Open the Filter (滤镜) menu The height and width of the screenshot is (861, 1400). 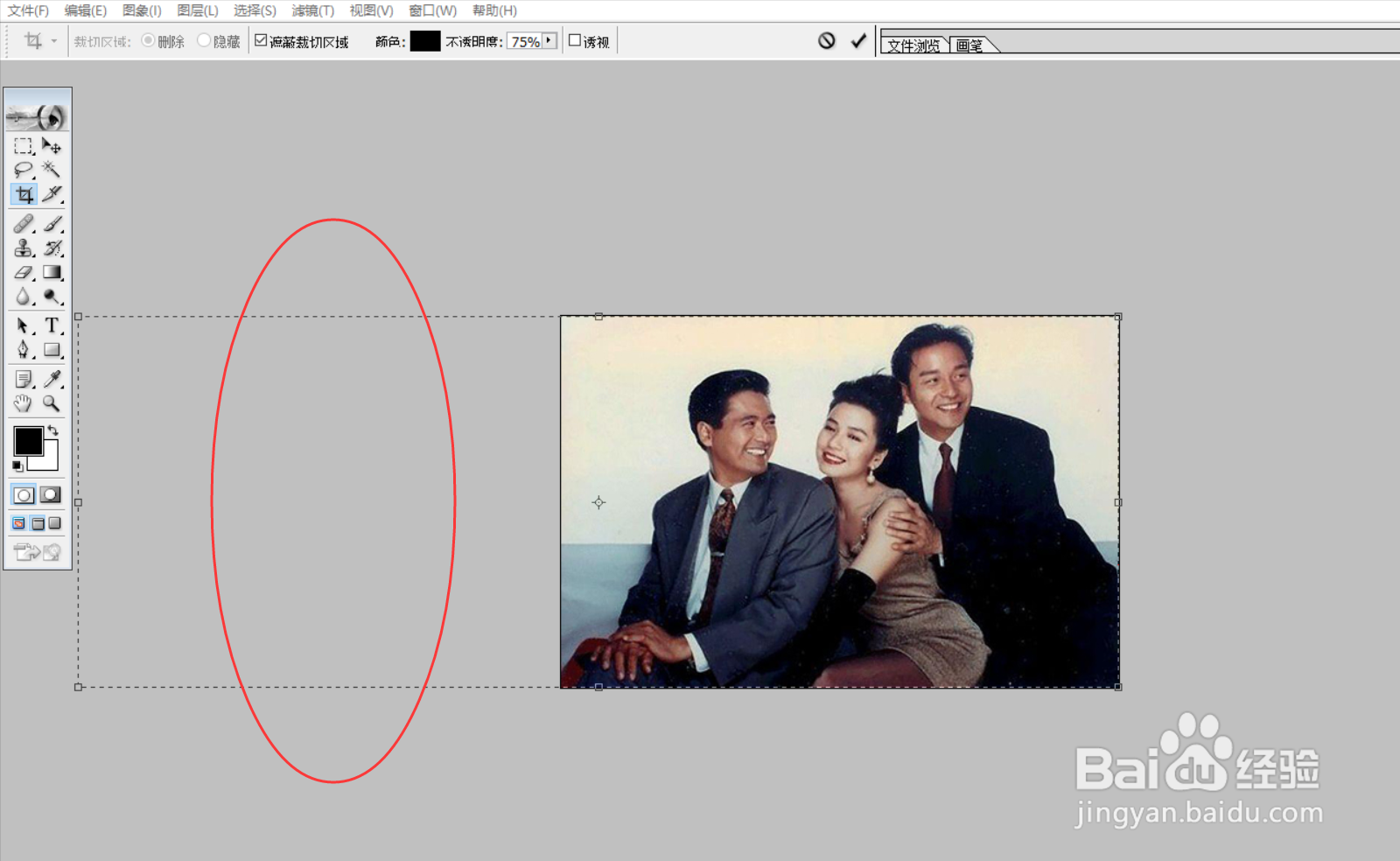pyautogui.click(x=313, y=10)
